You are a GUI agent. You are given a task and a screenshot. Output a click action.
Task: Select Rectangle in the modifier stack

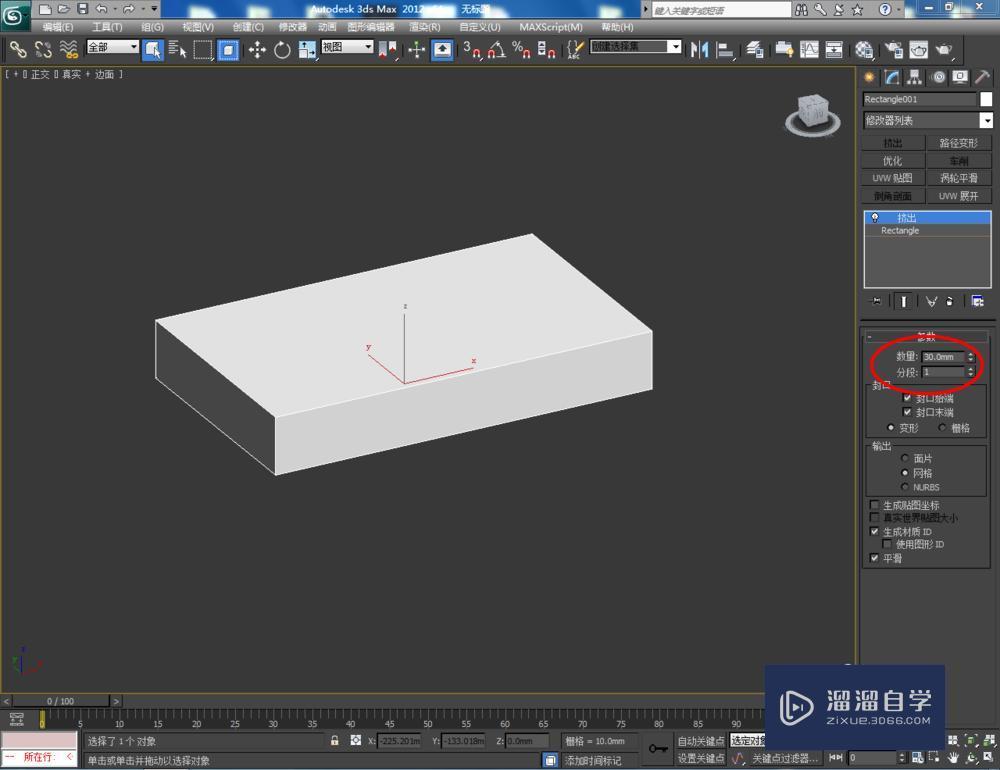pyautogui.click(x=898, y=230)
